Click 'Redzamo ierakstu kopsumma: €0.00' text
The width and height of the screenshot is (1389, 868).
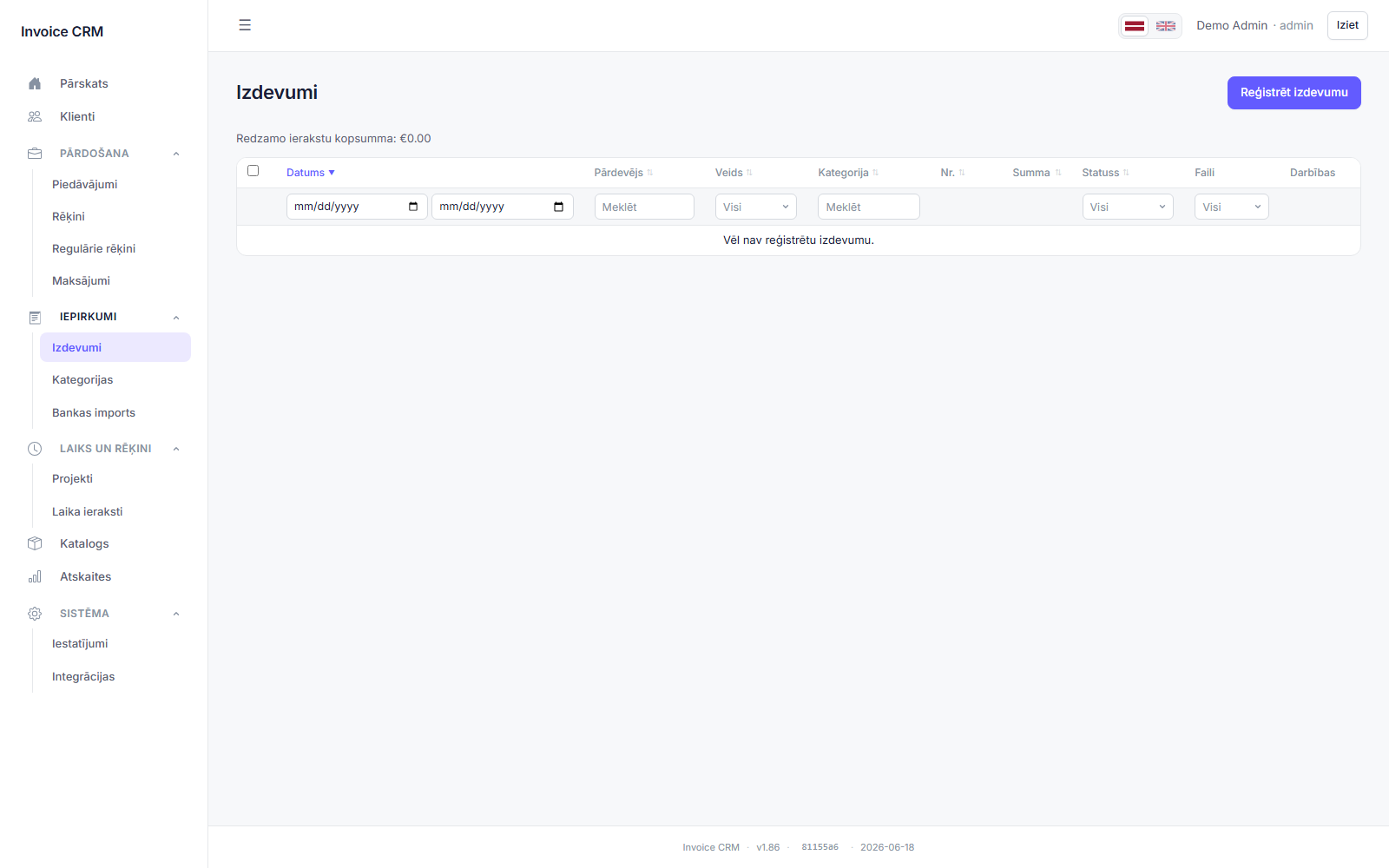coord(333,138)
